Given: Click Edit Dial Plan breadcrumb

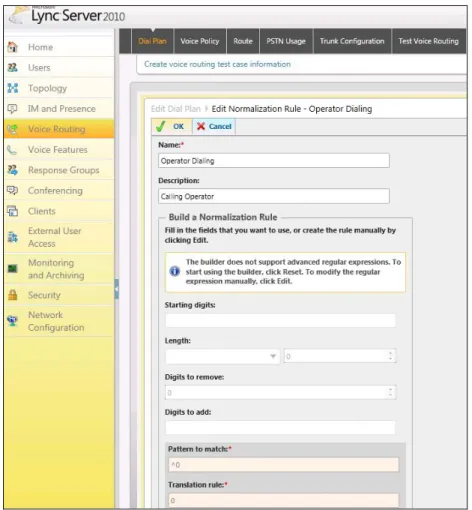Looking at the screenshot, I should (176, 109).
